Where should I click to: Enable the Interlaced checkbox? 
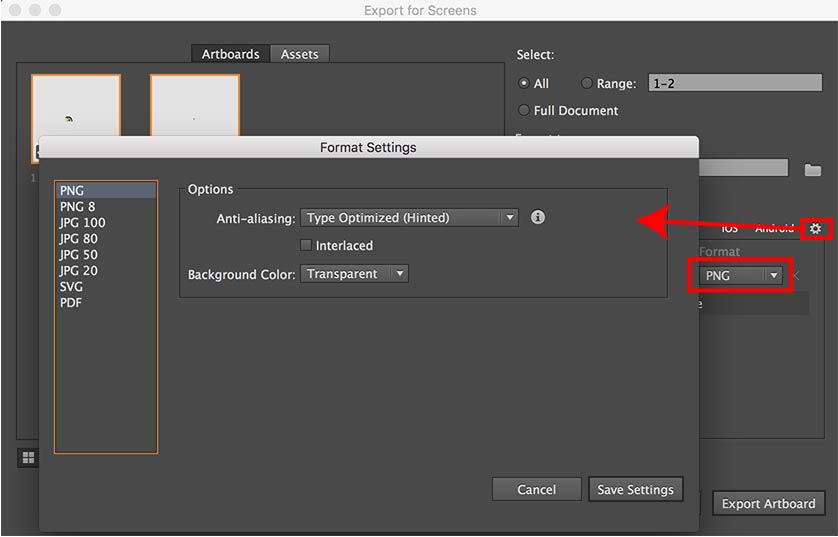pyautogui.click(x=306, y=245)
